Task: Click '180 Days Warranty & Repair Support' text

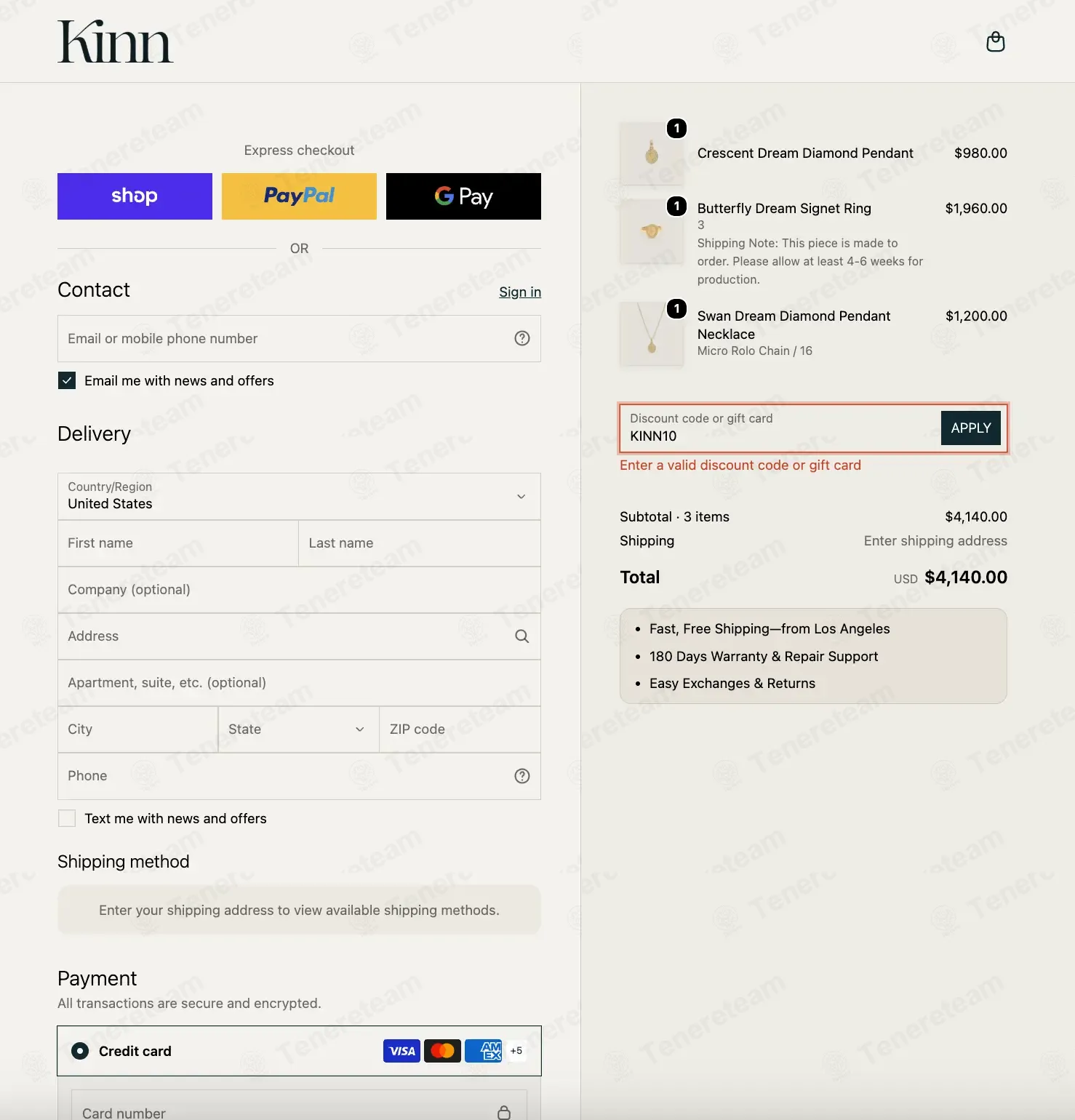Action: [x=764, y=657]
